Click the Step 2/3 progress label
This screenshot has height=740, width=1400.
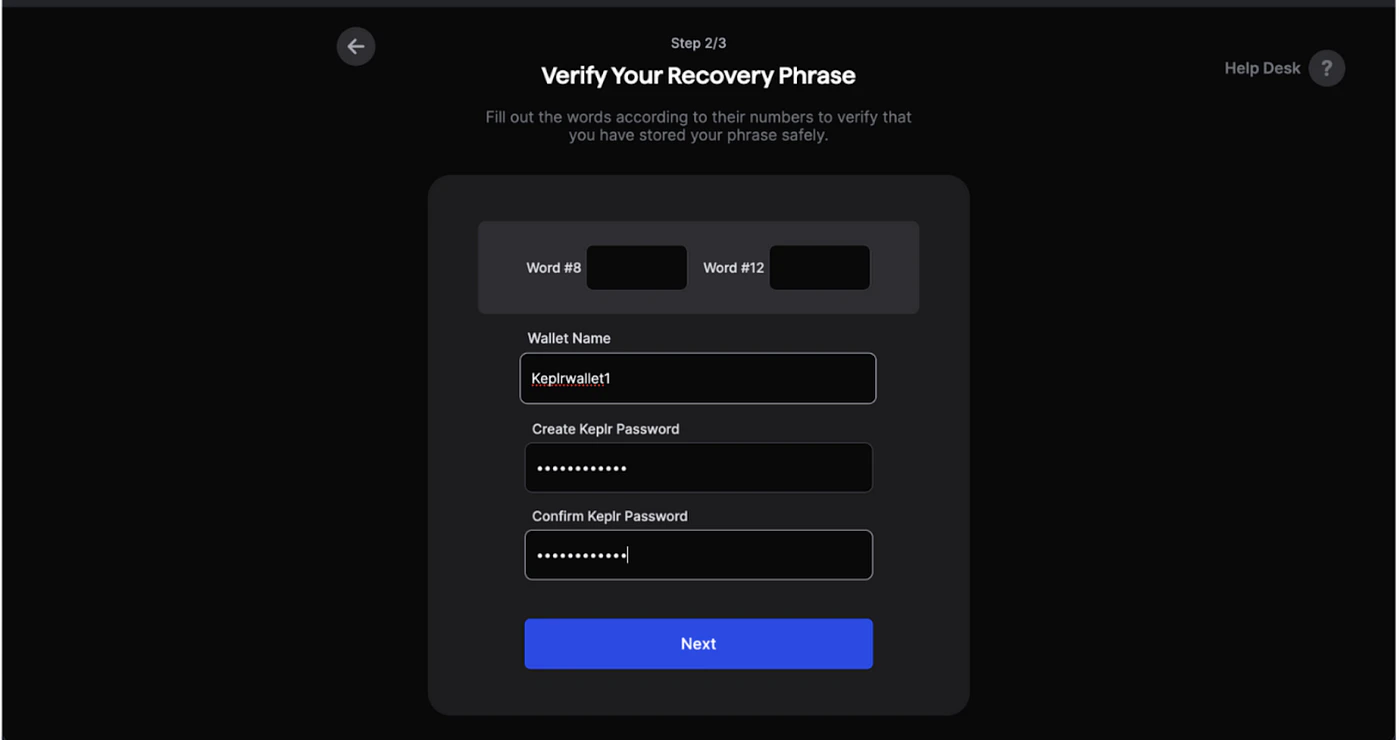pos(698,43)
